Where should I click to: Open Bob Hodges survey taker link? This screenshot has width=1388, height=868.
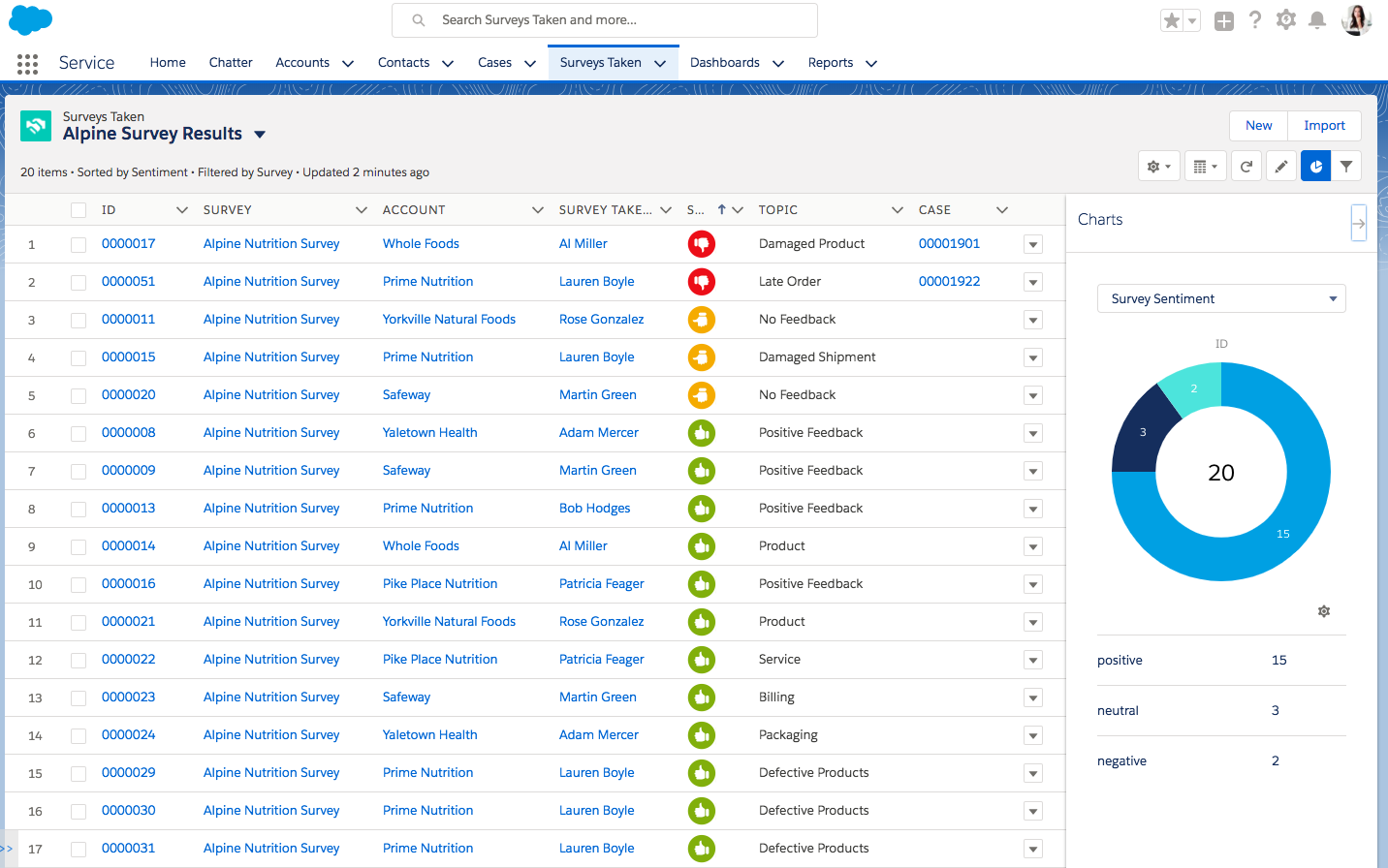click(594, 509)
